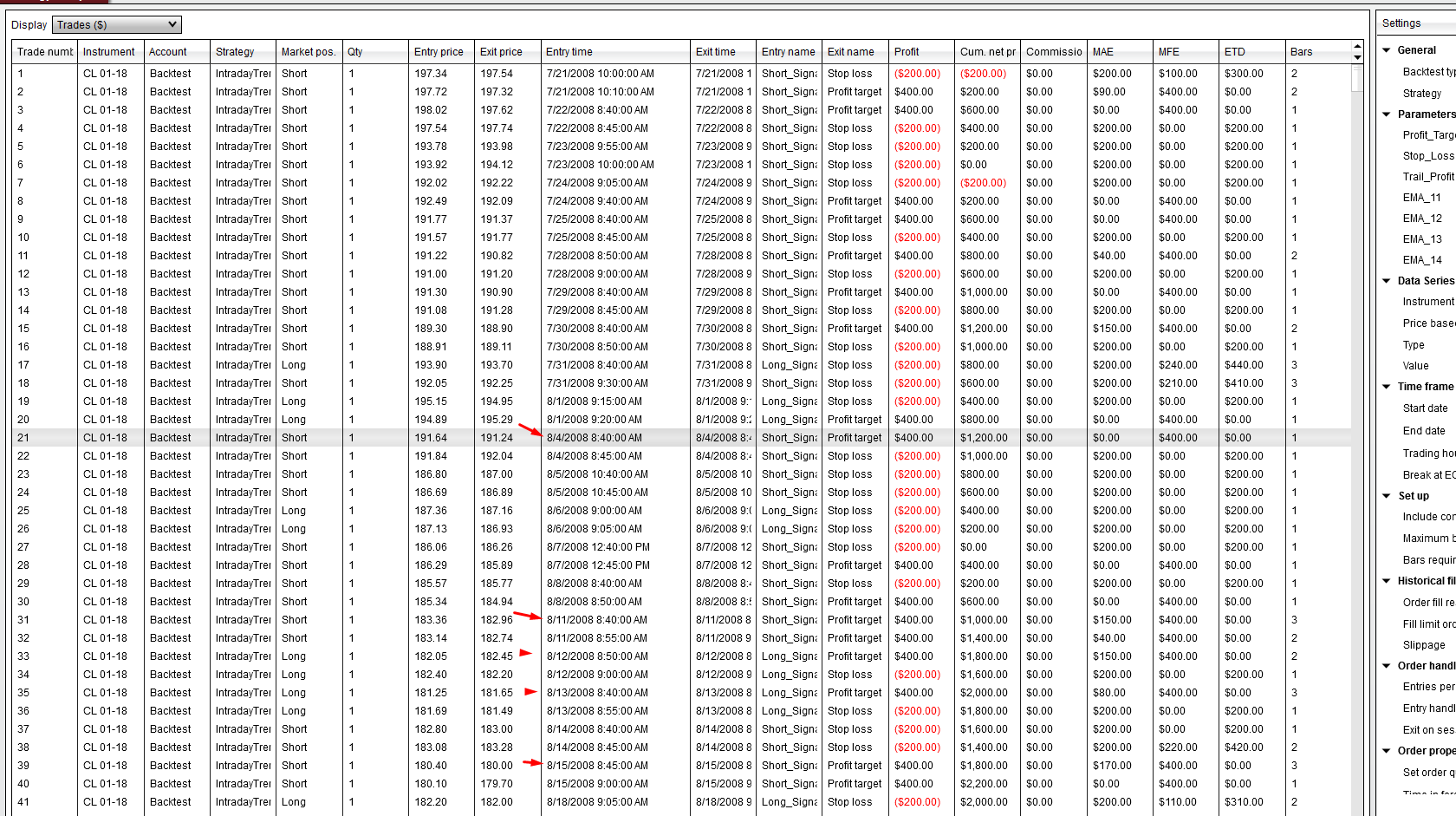The image size is (1456, 816).
Task: Collapse the Time frame settings section
Action: [x=1387, y=387]
